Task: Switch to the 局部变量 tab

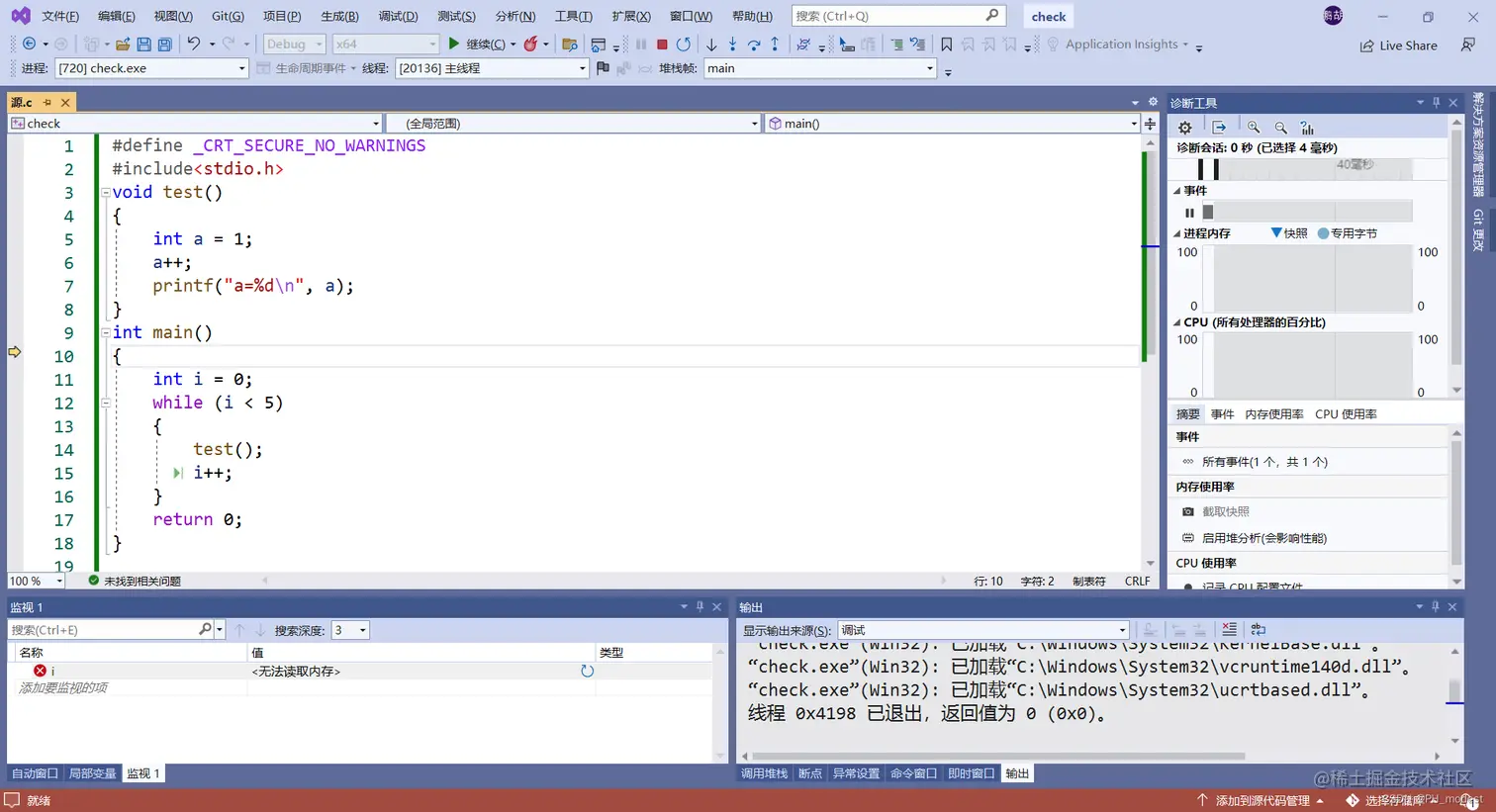Action: pyautogui.click(x=92, y=773)
